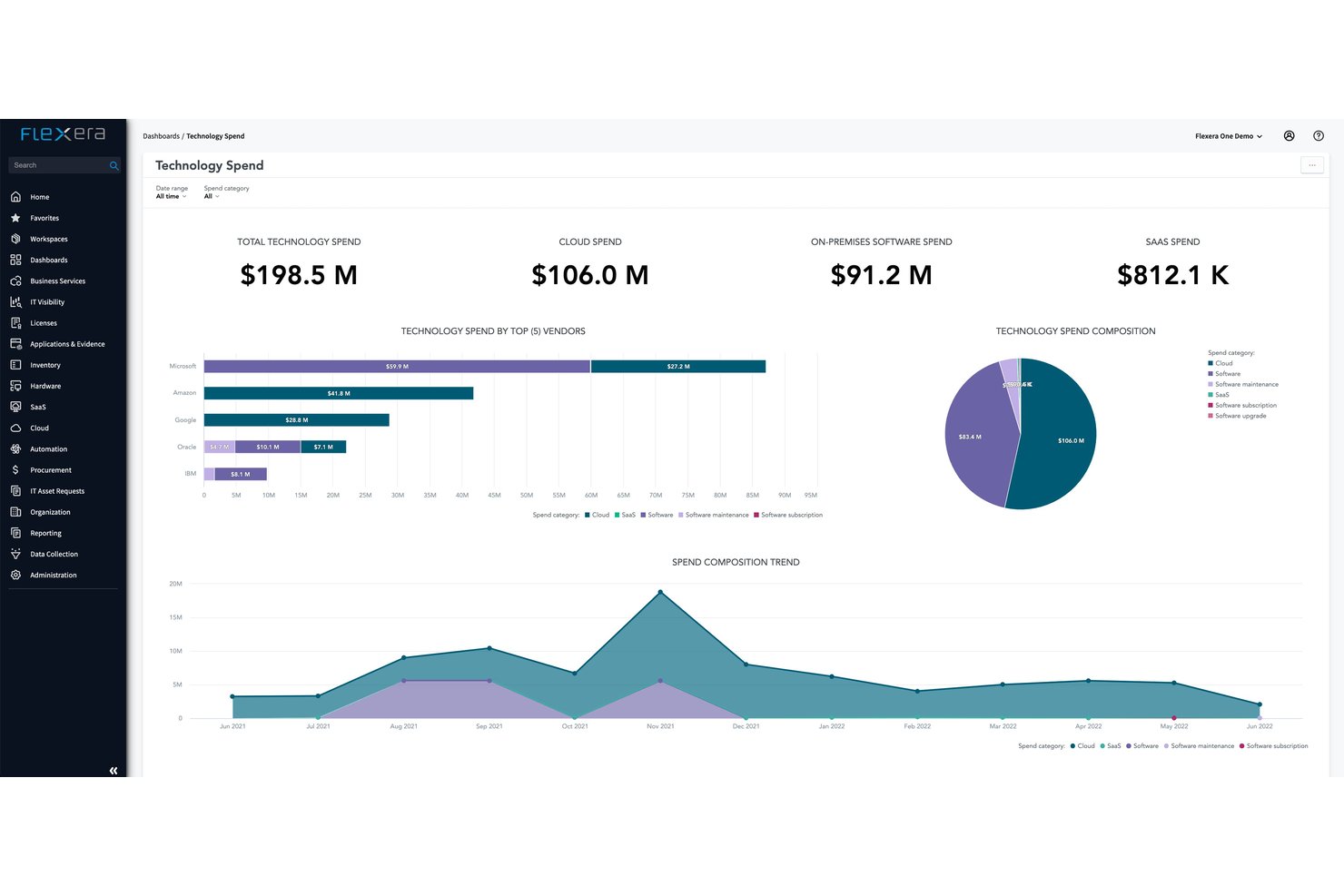This screenshot has width=1344, height=896.
Task: Follow the Dashboards breadcrumb link
Action: [x=161, y=136]
